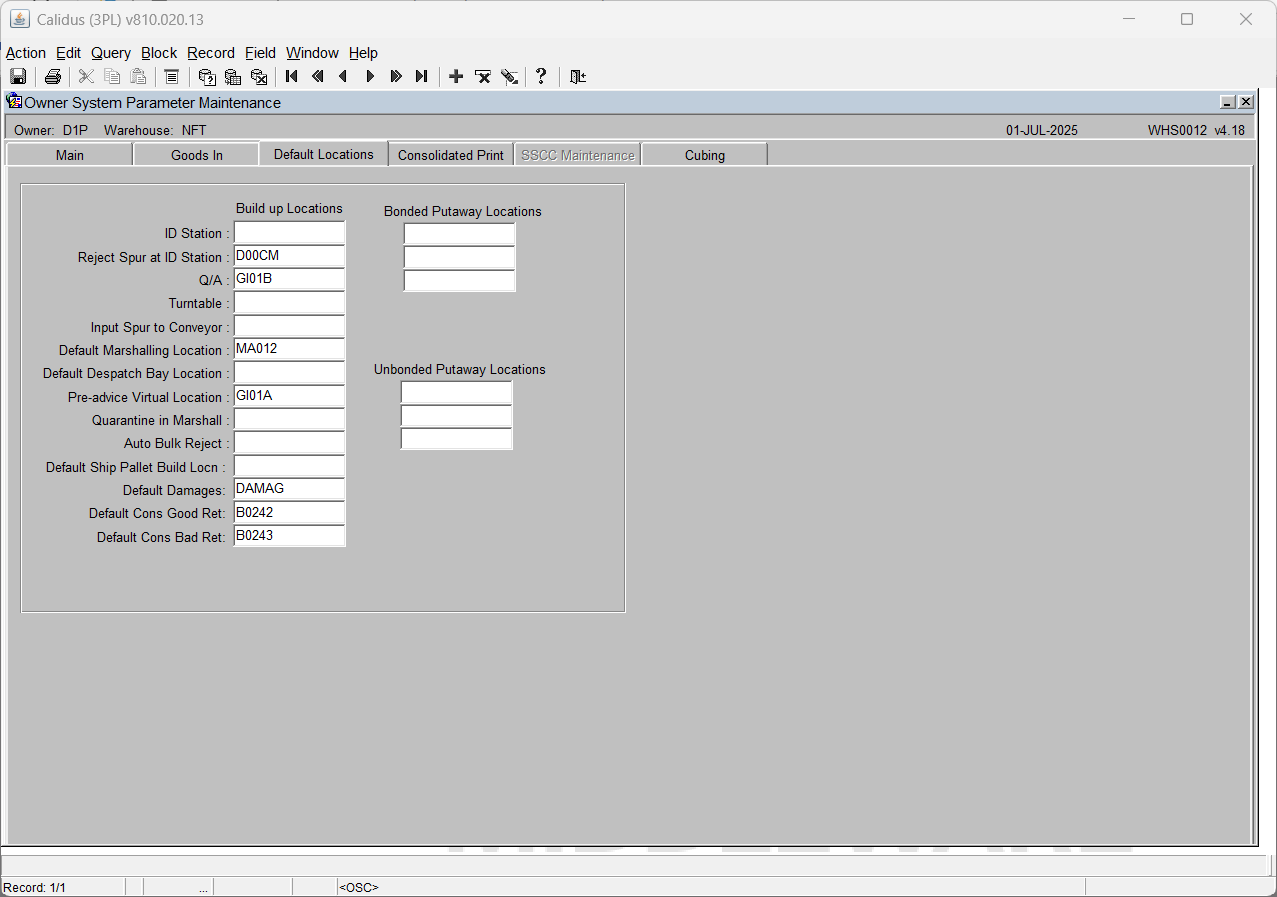
Task: Click the Cancel Query database icon
Action: pos(259,77)
